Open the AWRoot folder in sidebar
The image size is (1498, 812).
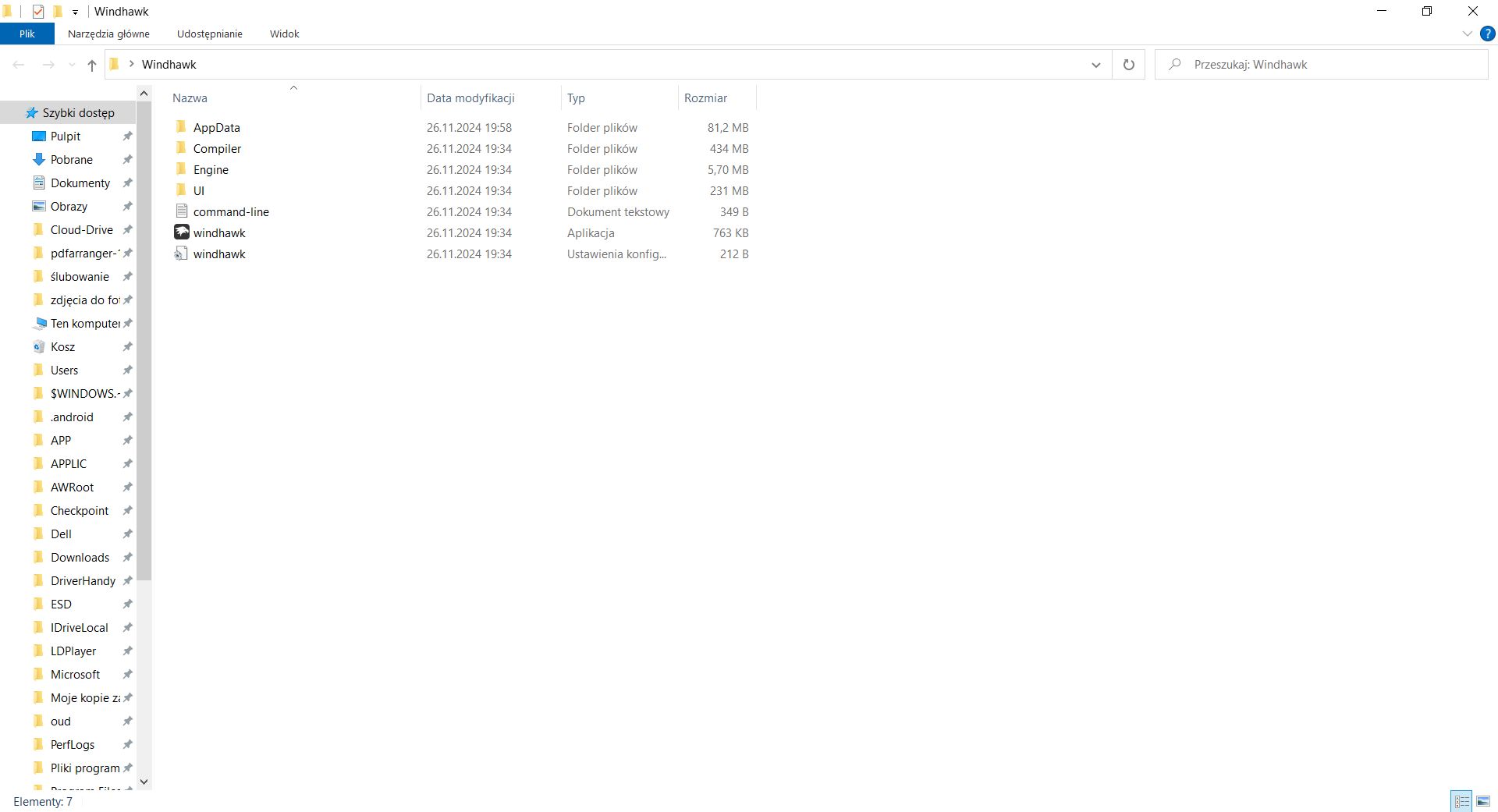(x=72, y=487)
